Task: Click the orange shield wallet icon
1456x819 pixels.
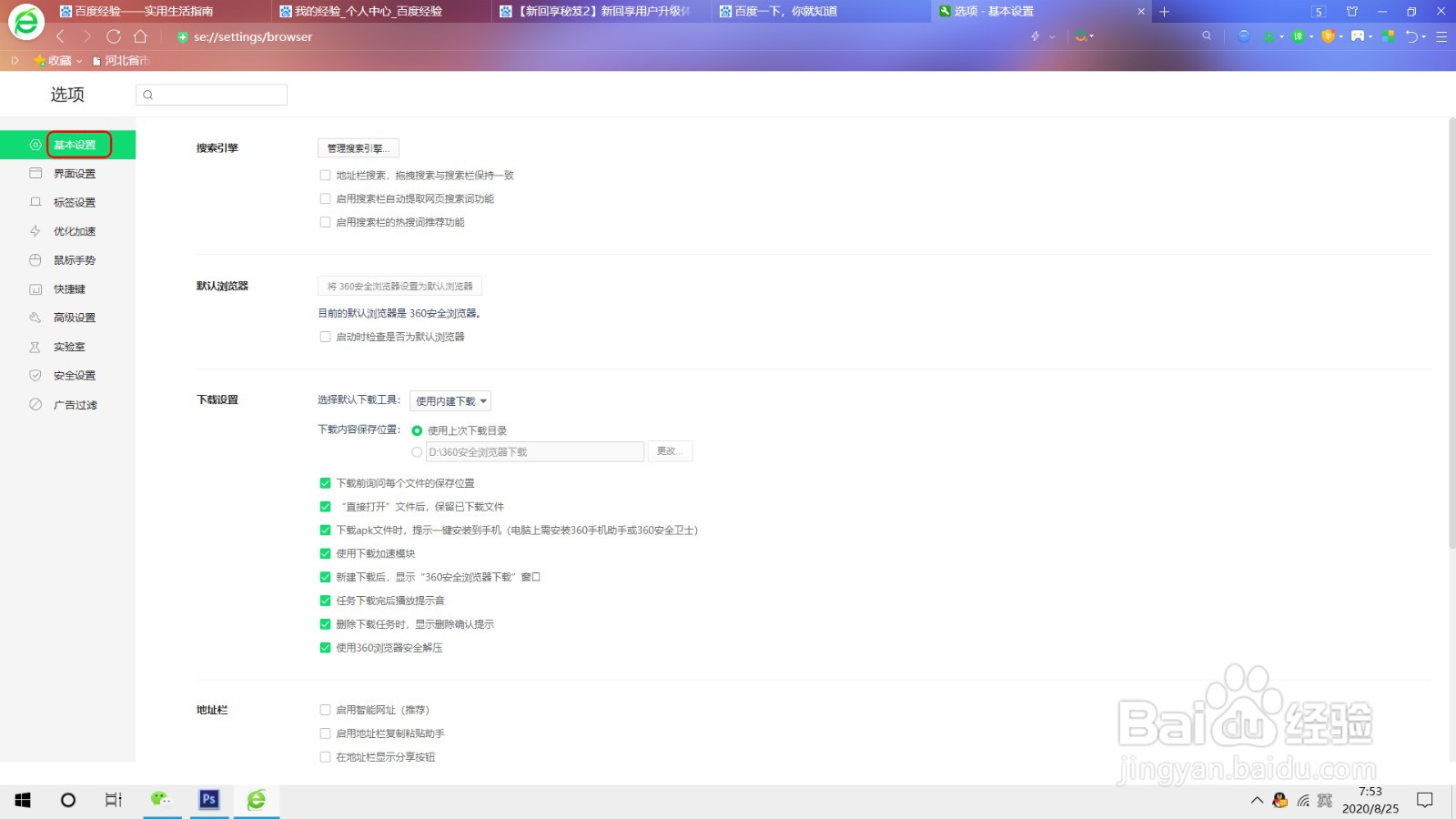Action: (x=1328, y=36)
